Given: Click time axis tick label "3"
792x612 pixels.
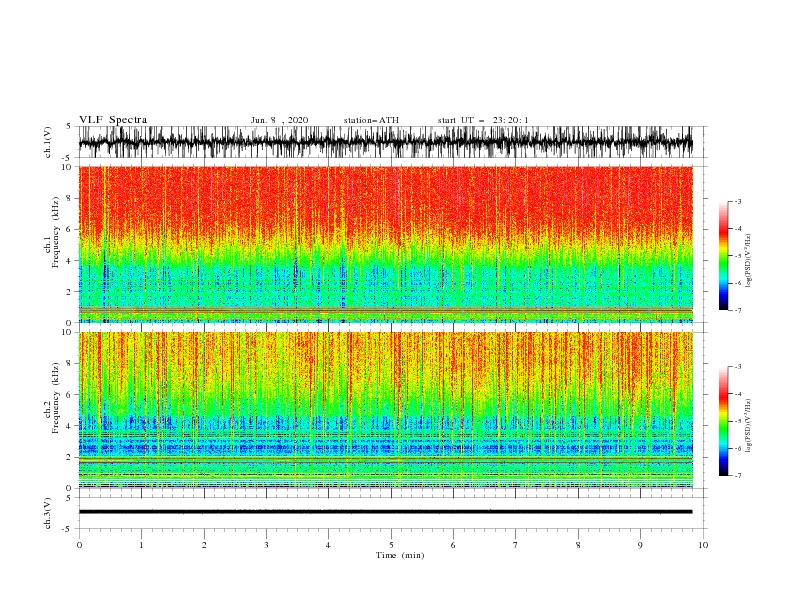Looking at the screenshot, I should [266, 545].
